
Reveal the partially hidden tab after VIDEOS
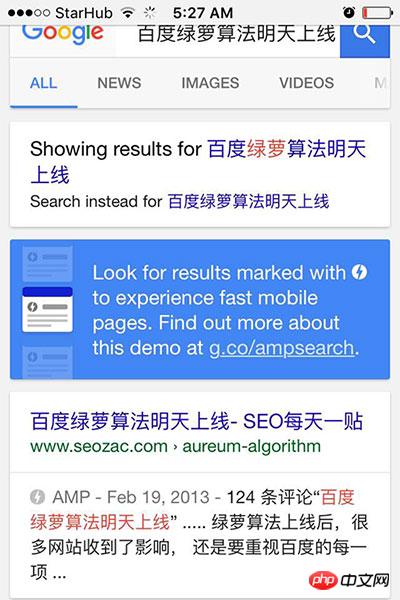pyautogui.click(x=381, y=83)
